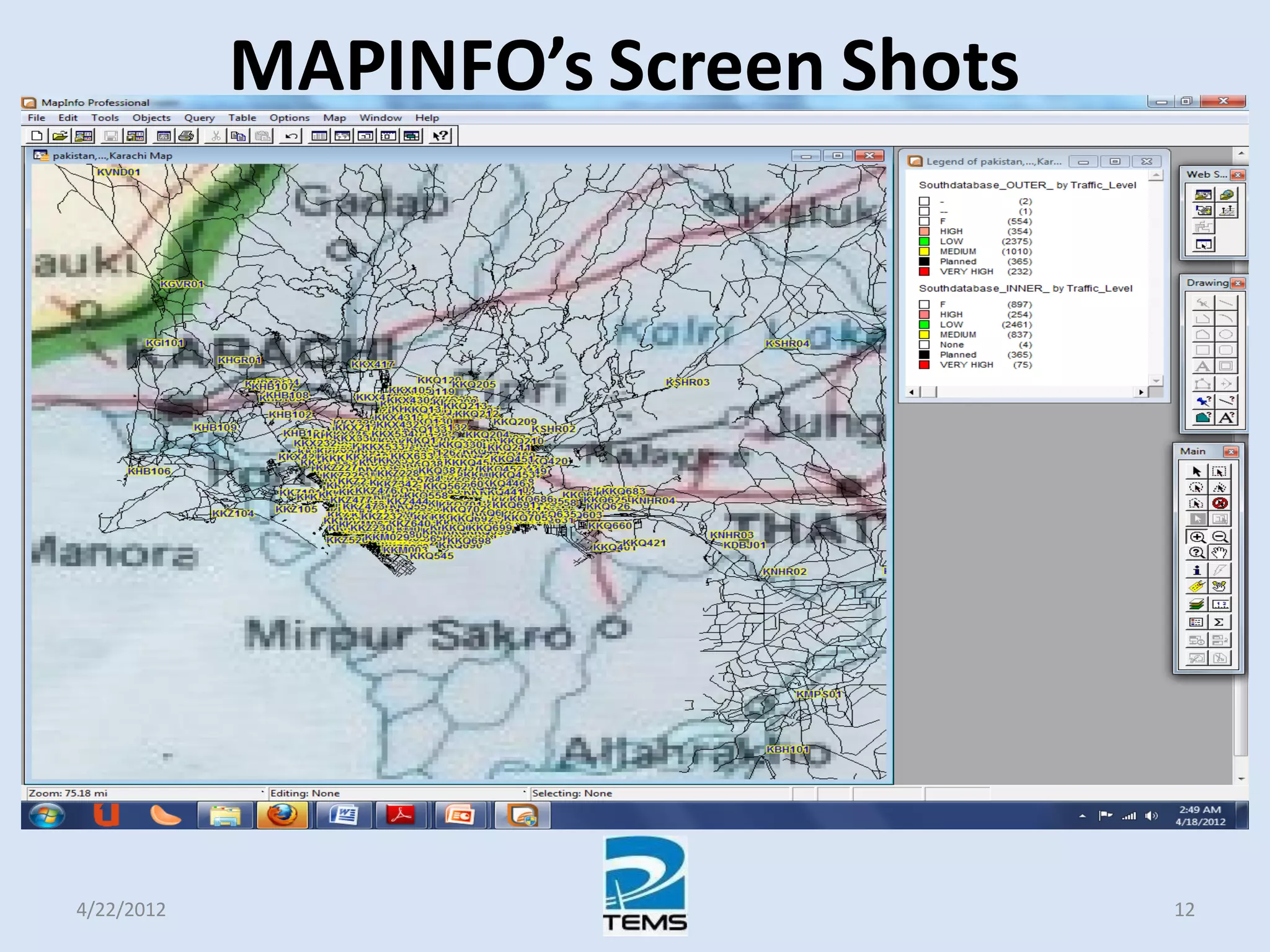Open a New Mapper window icon
The height and width of the screenshot is (952, 1270).
pyautogui.click(x=342, y=136)
